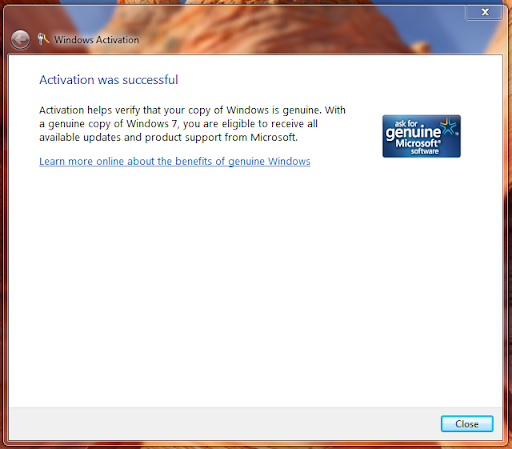This screenshot has height=449, width=512.
Task: Click the Close button
Action: pos(467,424)
